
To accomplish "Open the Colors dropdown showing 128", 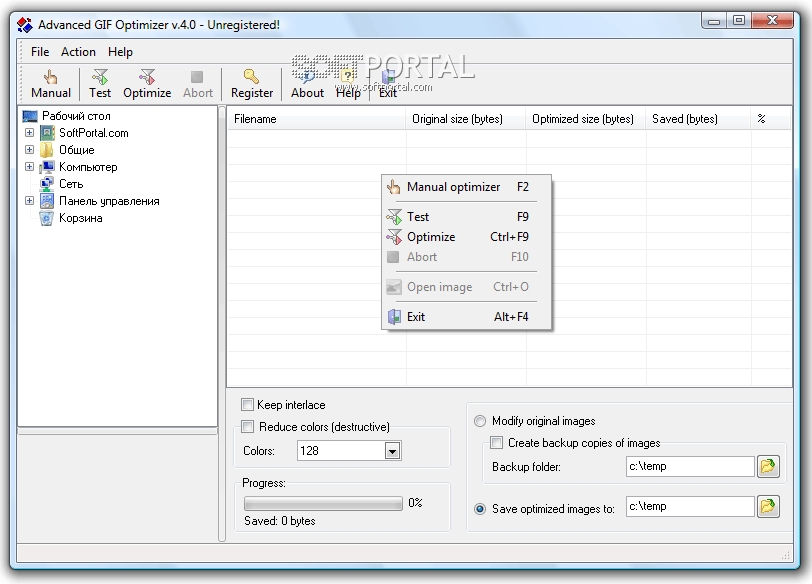I will (393, 451).
